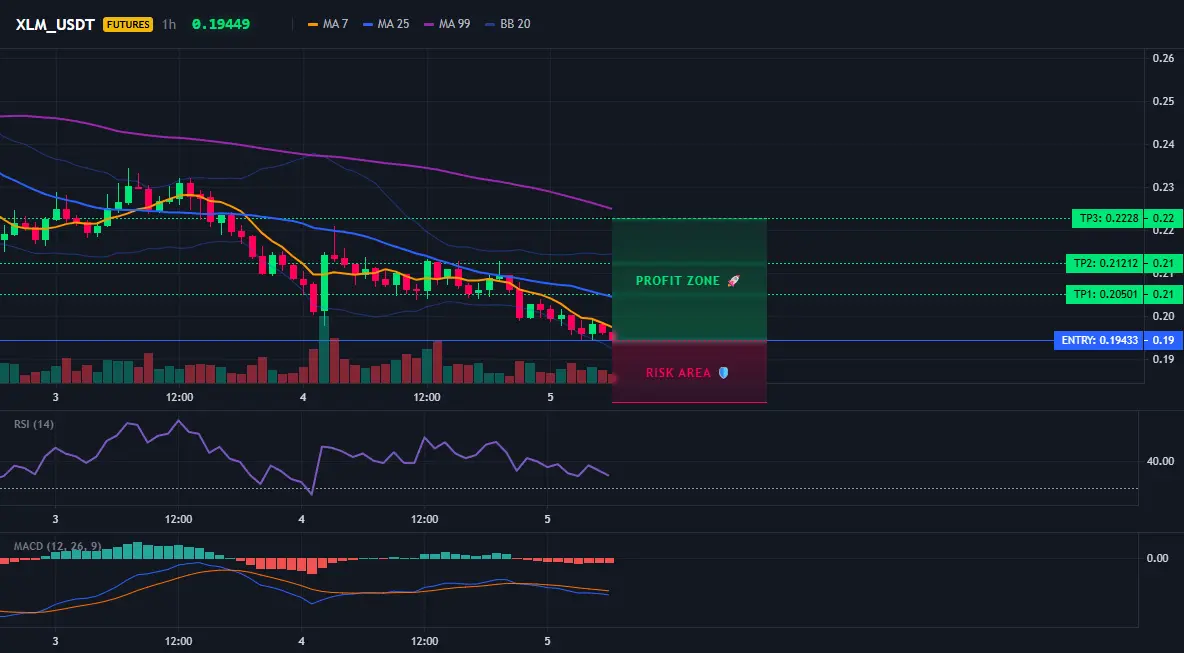Click the large green candle after date 4
The image size is (1184, 653).
click(324, 283)
